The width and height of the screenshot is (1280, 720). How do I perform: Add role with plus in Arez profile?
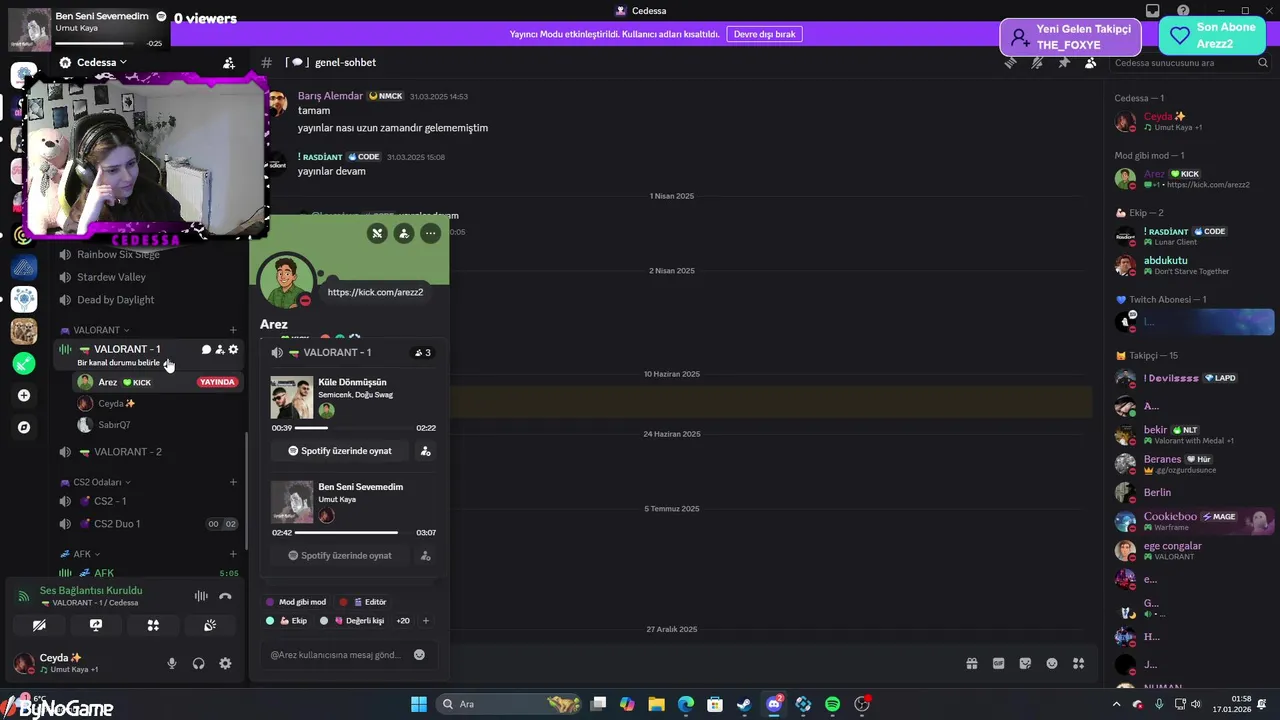click(425, 621)
